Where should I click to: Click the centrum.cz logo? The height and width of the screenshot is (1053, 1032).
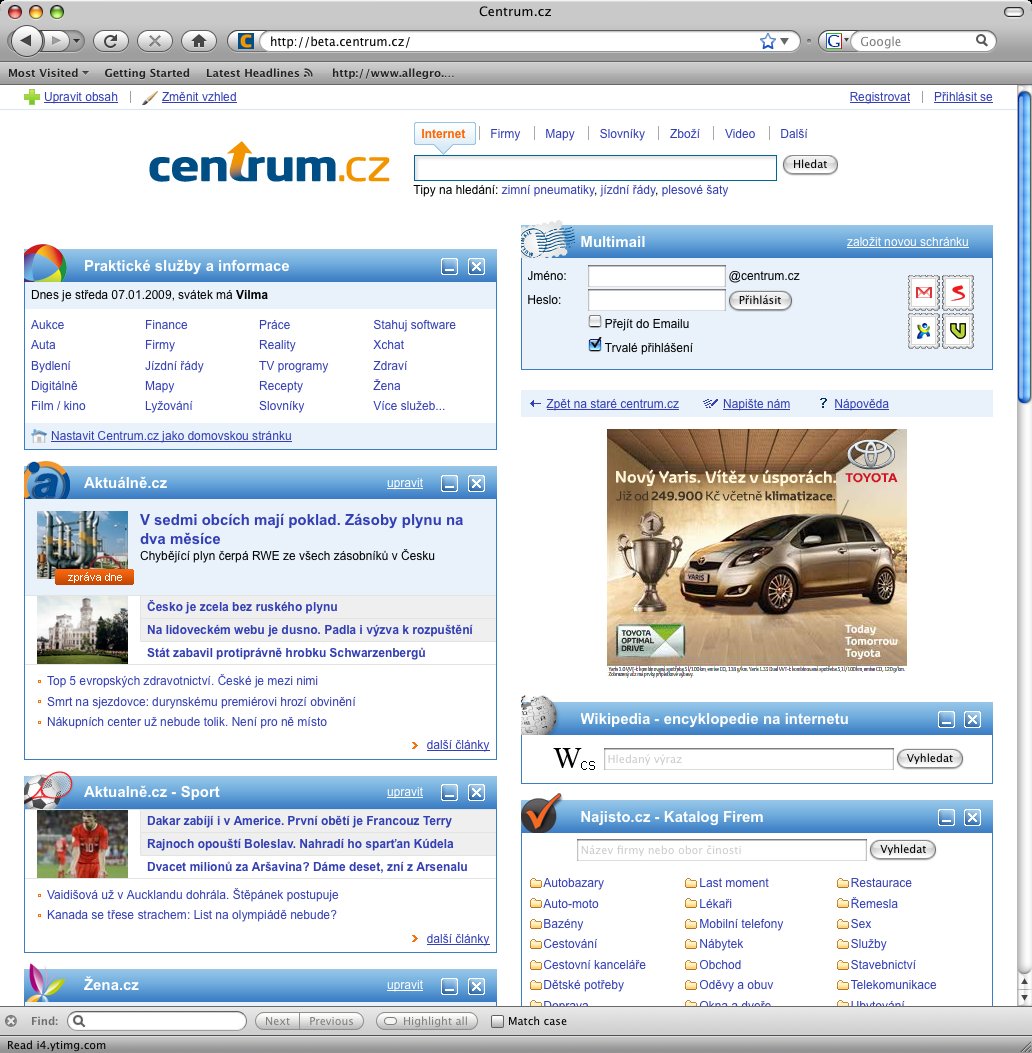coord(269,163)
